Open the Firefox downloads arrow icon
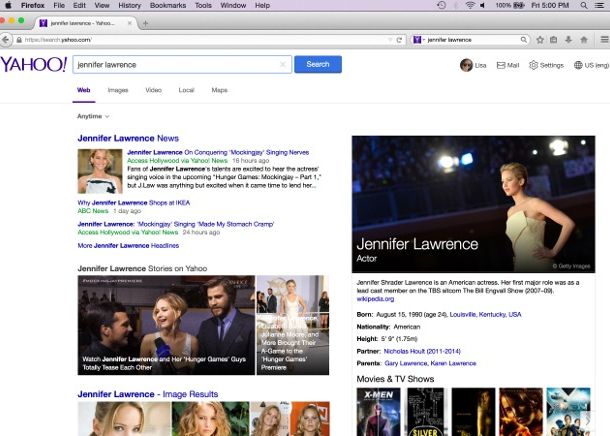The height and width of the screenshot is (436, 610). coord(569,40)
